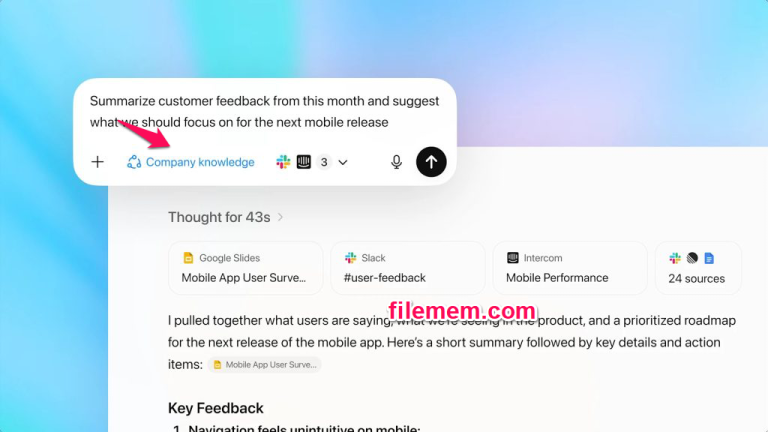This screenshot has width=768, height=432.
Task: Click the Intercom icon in prompt bar
Action: coord(304,162)
